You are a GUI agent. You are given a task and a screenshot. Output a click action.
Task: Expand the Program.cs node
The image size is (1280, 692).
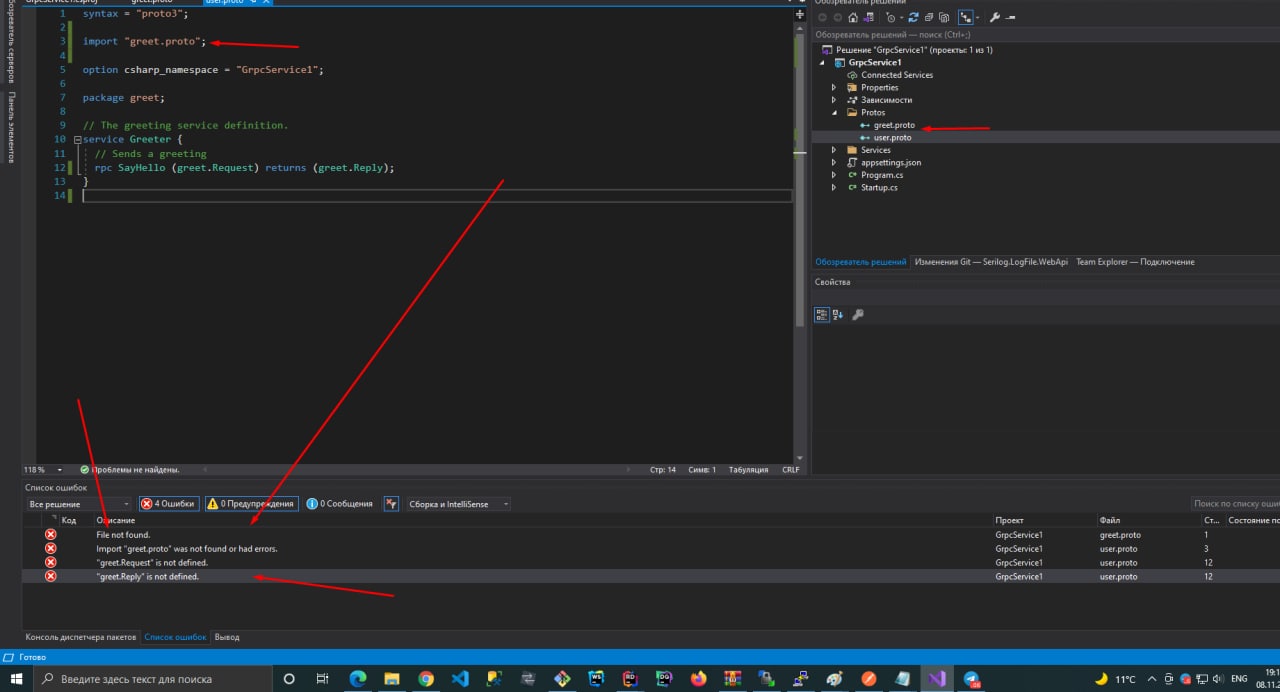click(x=835, y=175)
